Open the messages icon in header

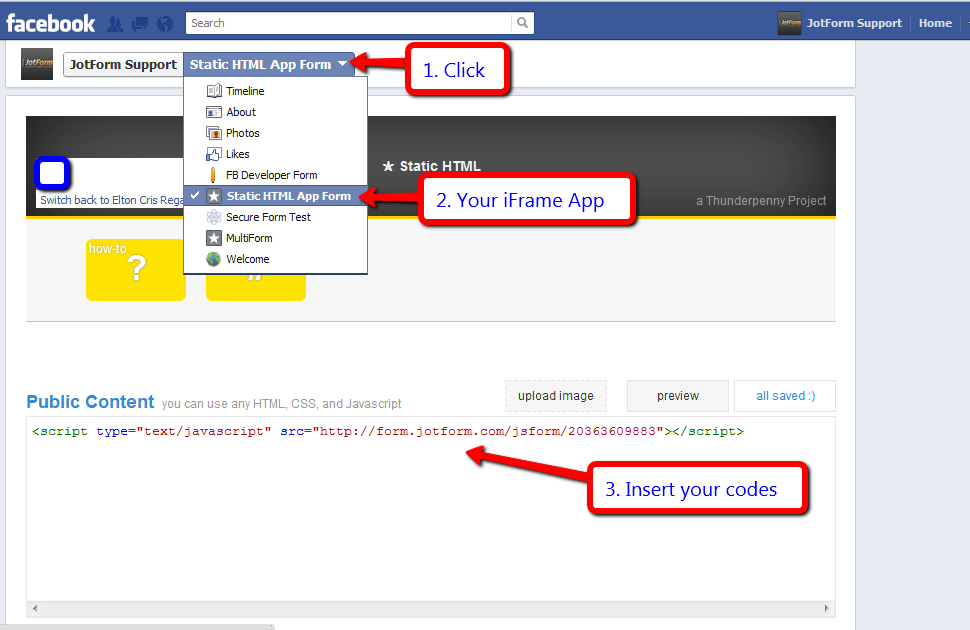point(140,23)
